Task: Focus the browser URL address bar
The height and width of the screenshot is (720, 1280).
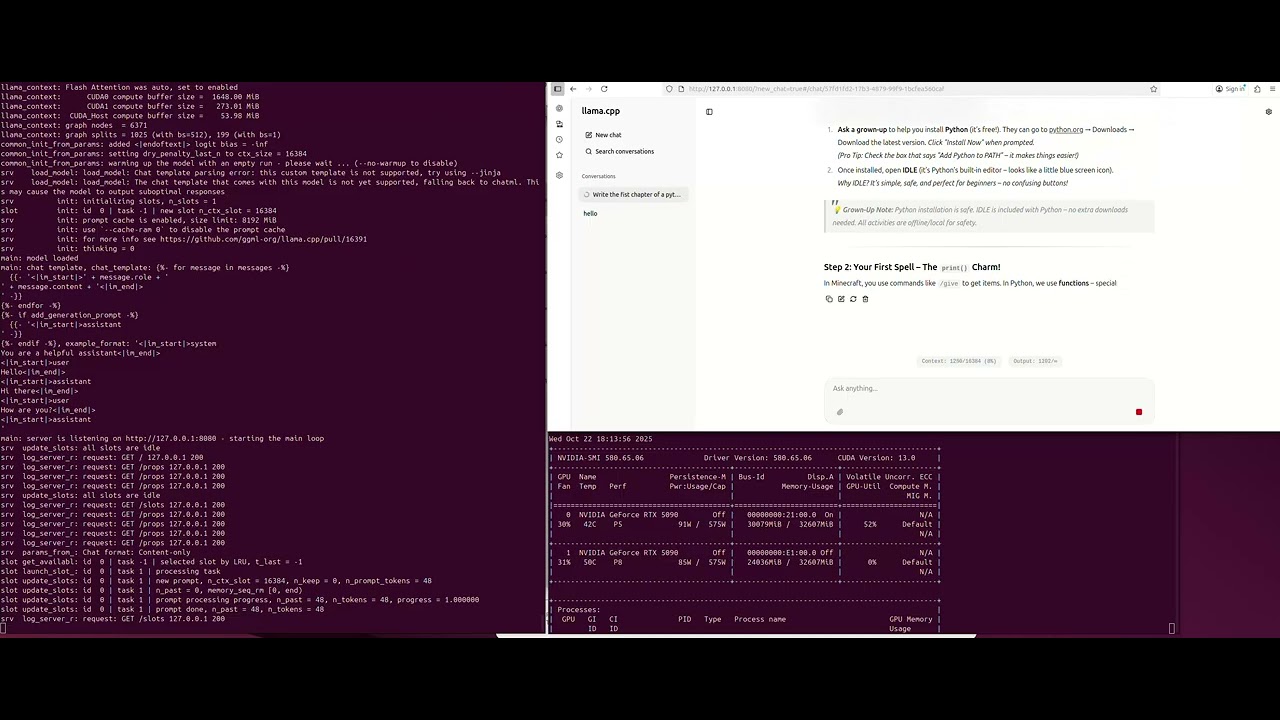Action: click(910, 89)
